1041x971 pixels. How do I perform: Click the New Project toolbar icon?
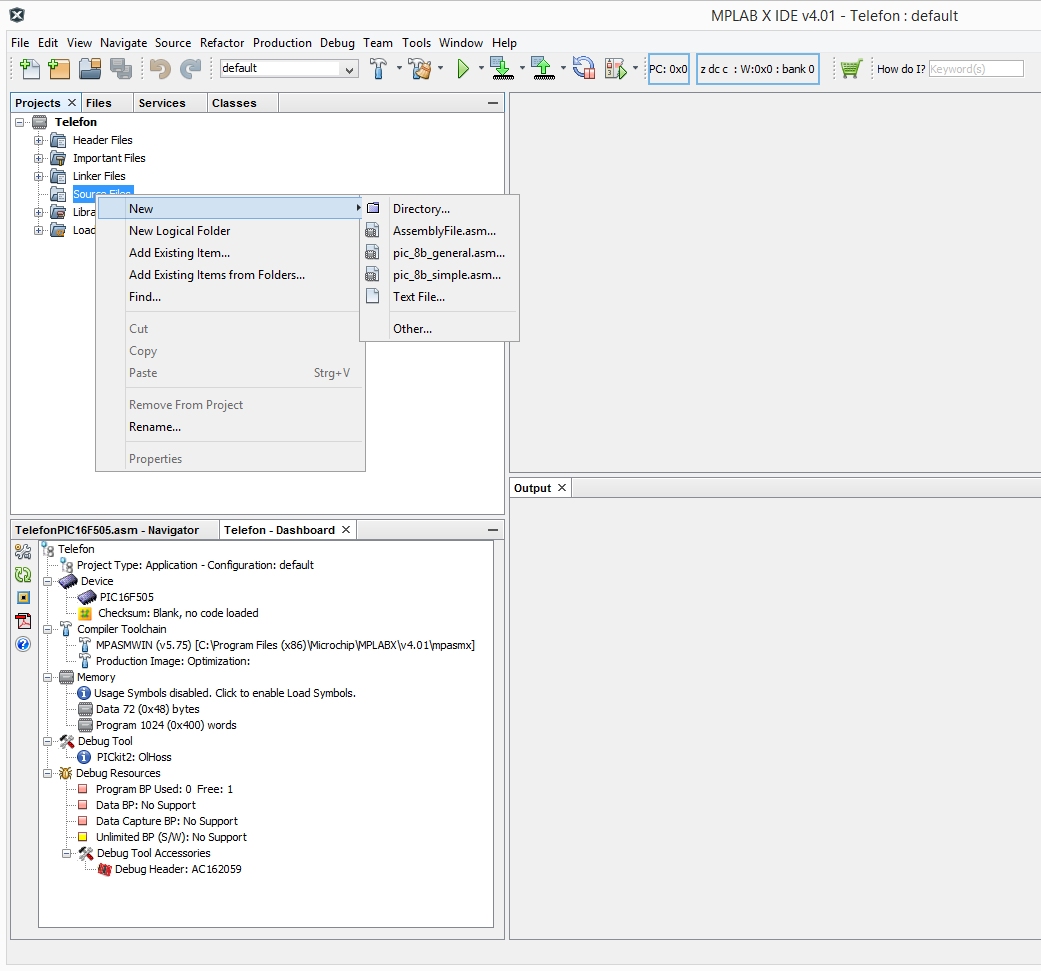[x=59, y=68]
